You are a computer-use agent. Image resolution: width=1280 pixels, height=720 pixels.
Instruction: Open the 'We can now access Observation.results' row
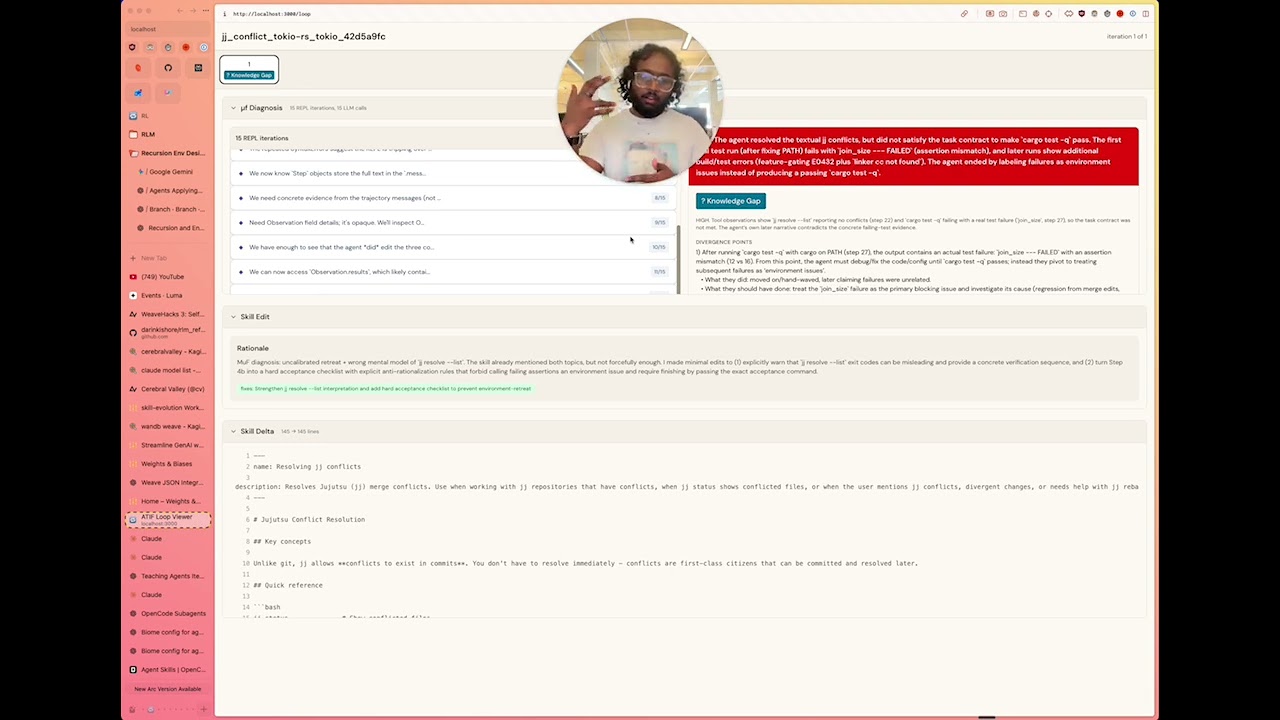click(453, 272)
